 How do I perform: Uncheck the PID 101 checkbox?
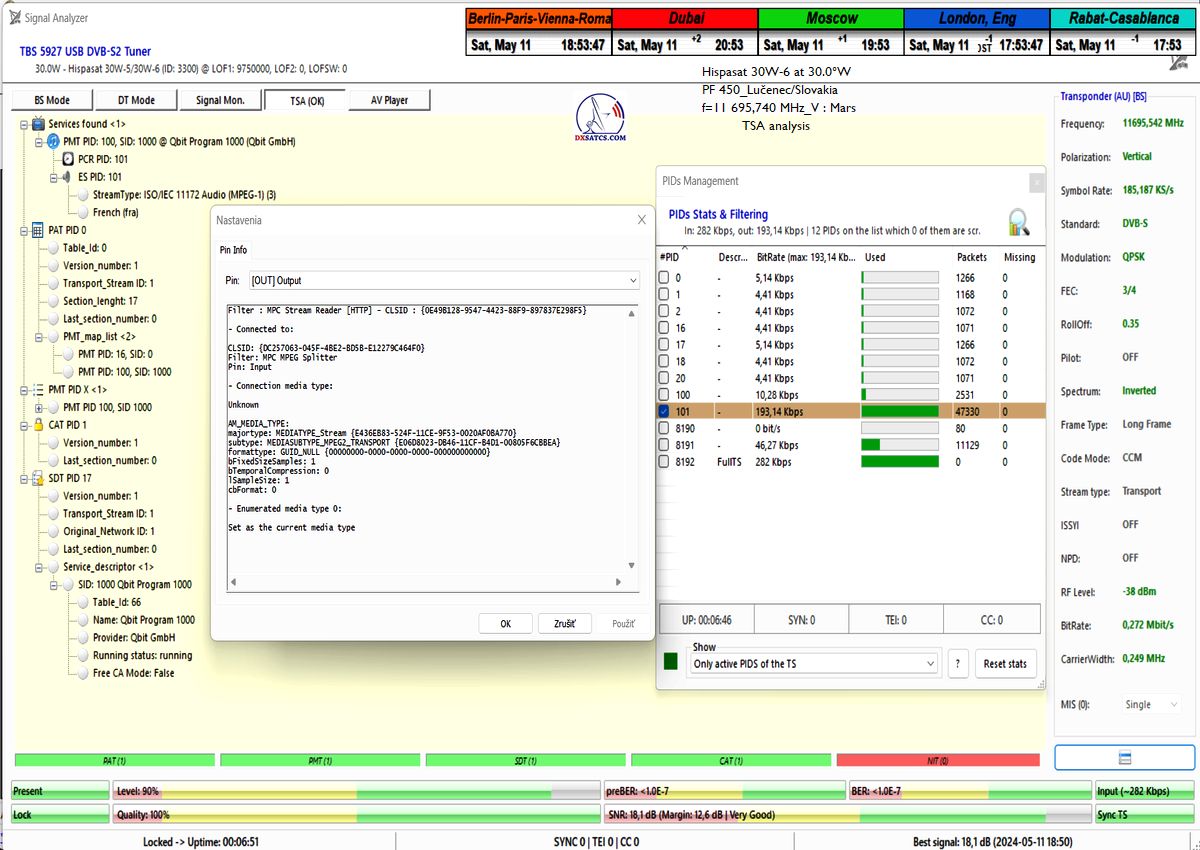[664, 411]
